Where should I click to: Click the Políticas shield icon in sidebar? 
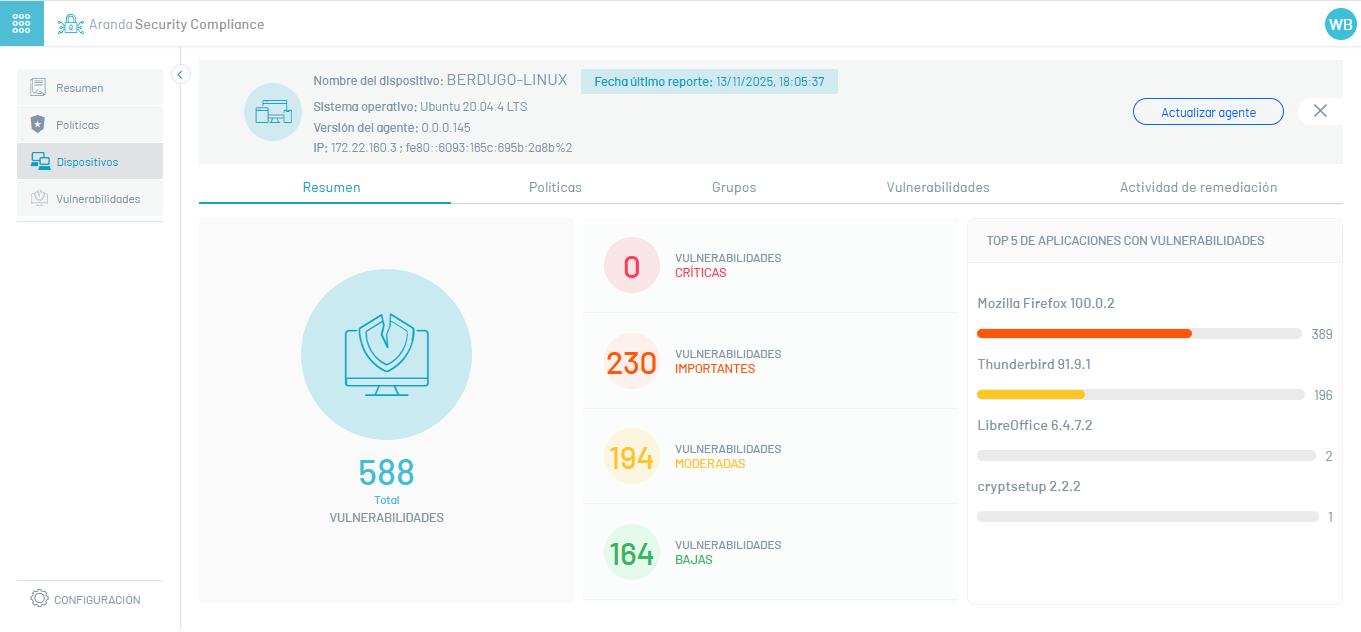click(38, 125)
